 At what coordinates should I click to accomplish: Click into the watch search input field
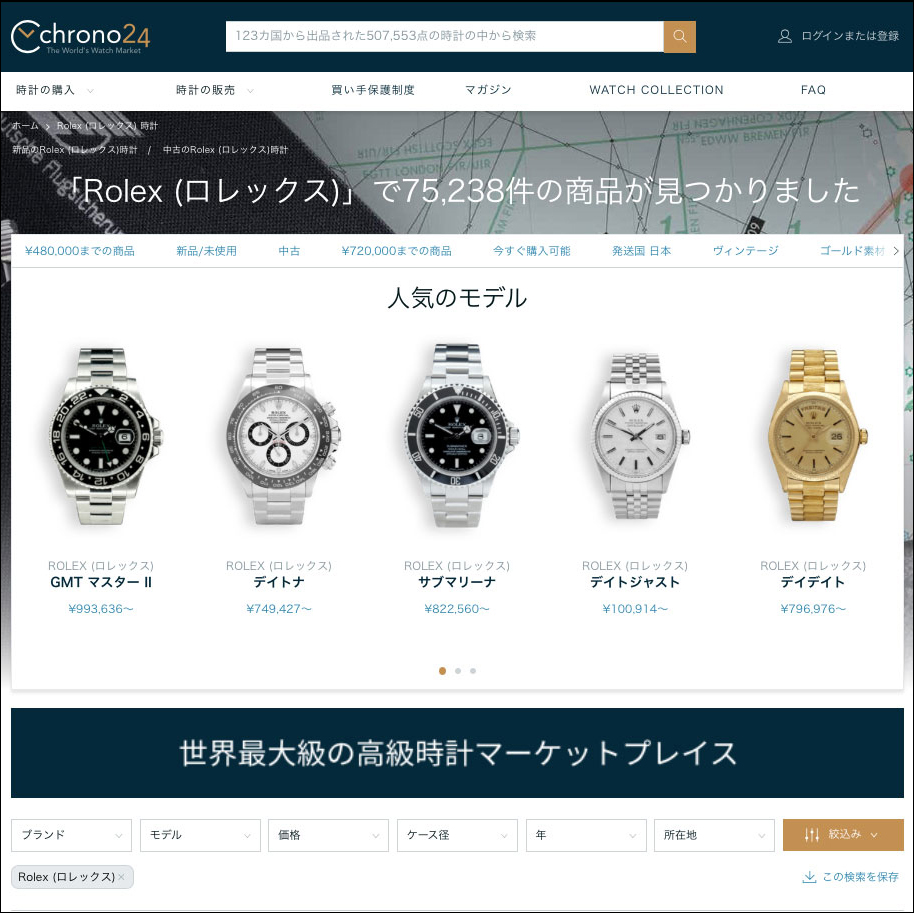point(444,36)
